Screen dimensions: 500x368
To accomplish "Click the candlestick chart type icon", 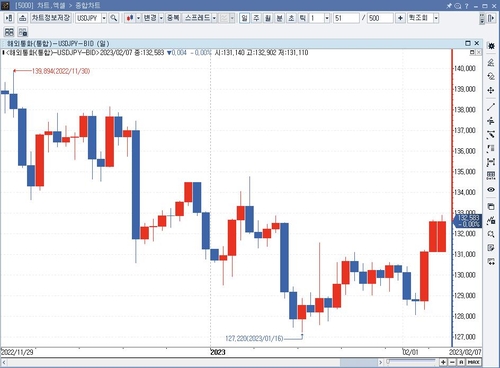I will tap(130, 18).
